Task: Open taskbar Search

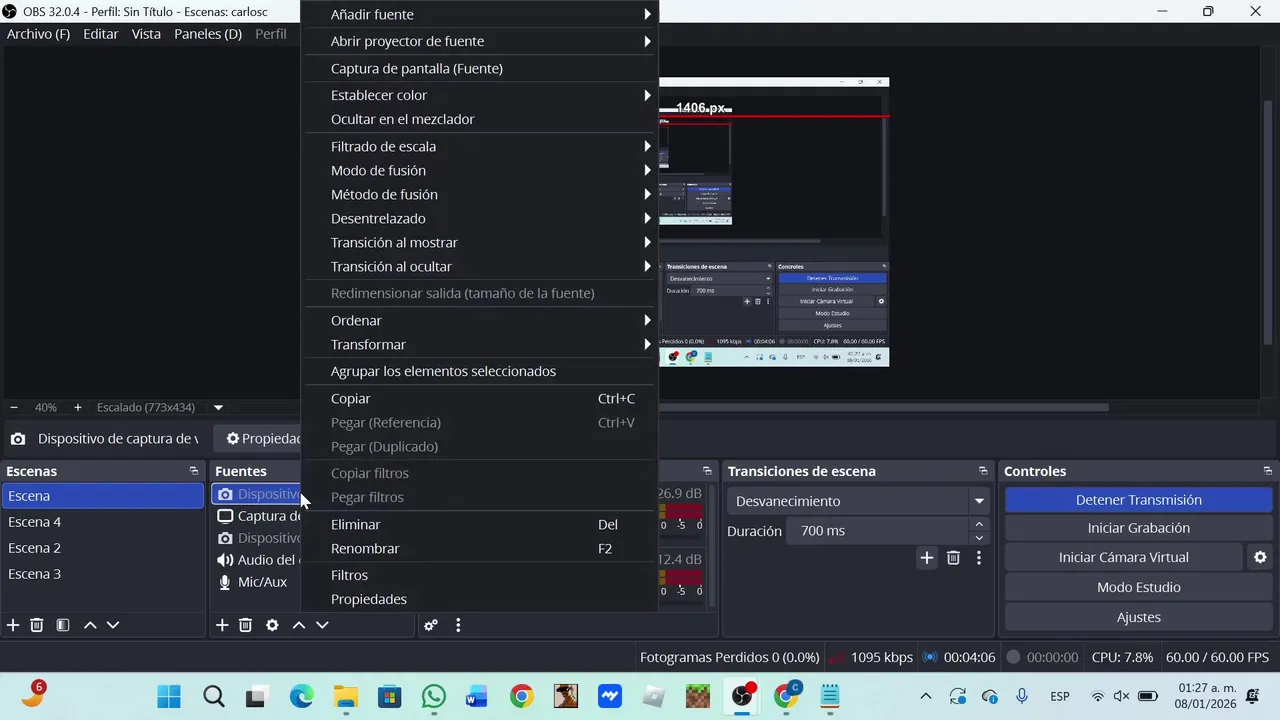Action: pos(213,696)
